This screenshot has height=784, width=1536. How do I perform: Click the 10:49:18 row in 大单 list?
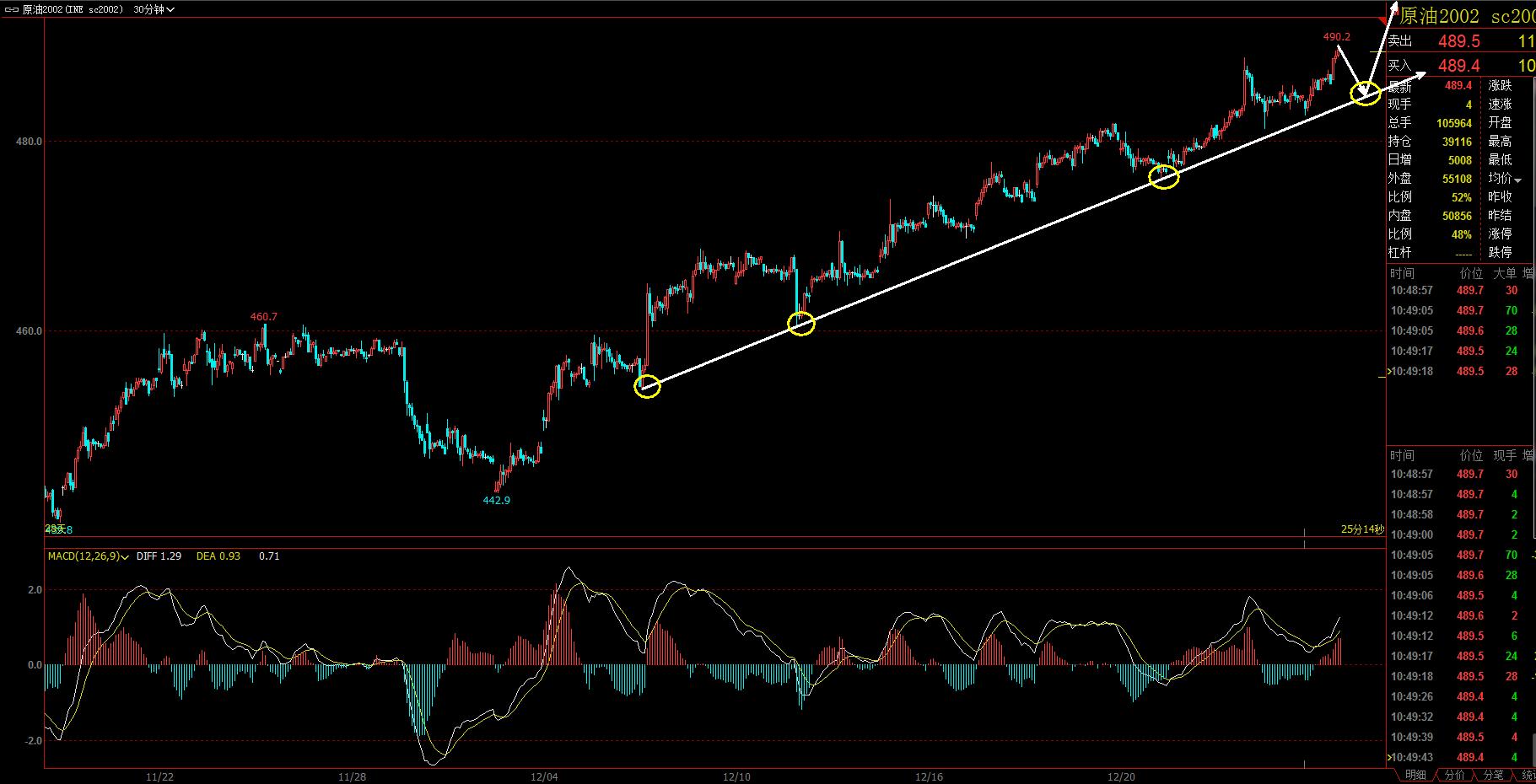[x=1461, y=371]
